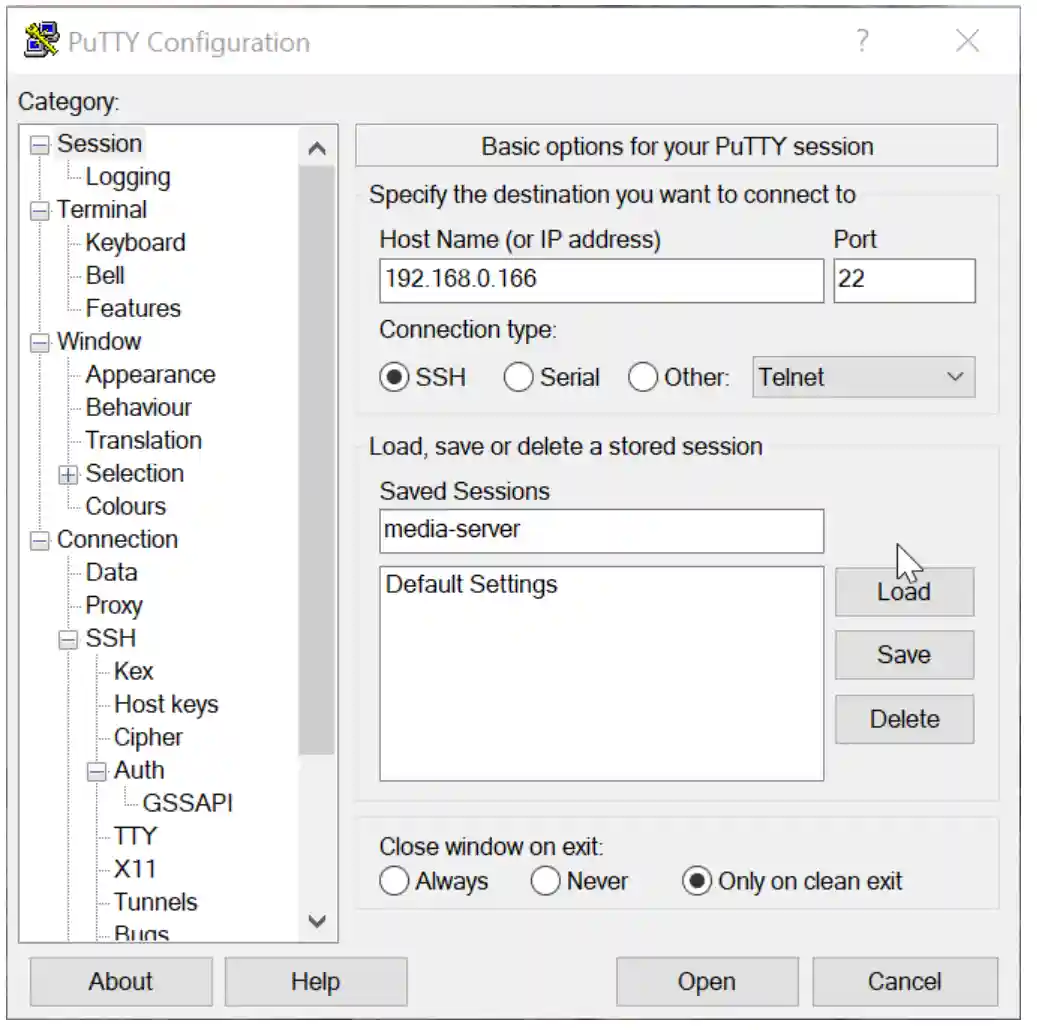Viewport: 1037px width, 1030px height.
Task: Save the media-server session
Action: point(903,654)
